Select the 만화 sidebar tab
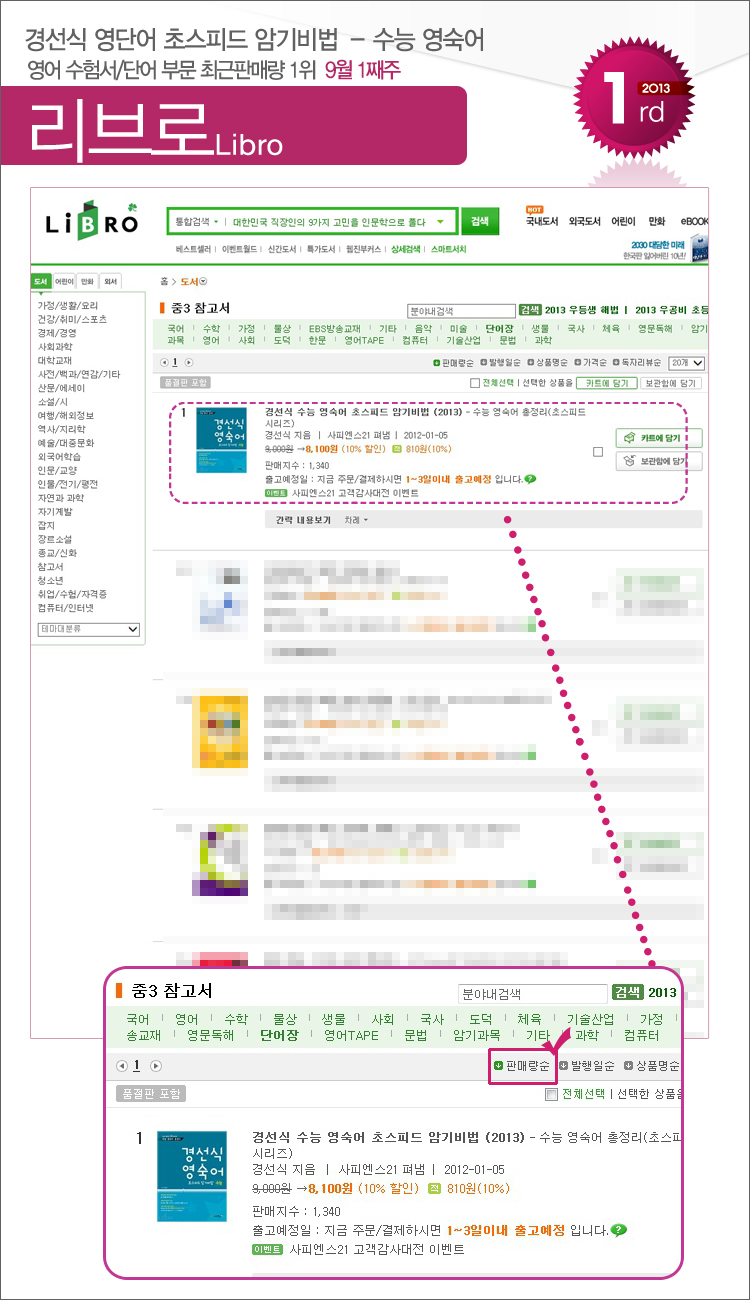This screenshot has width=750, height=1300. [87, 282]
